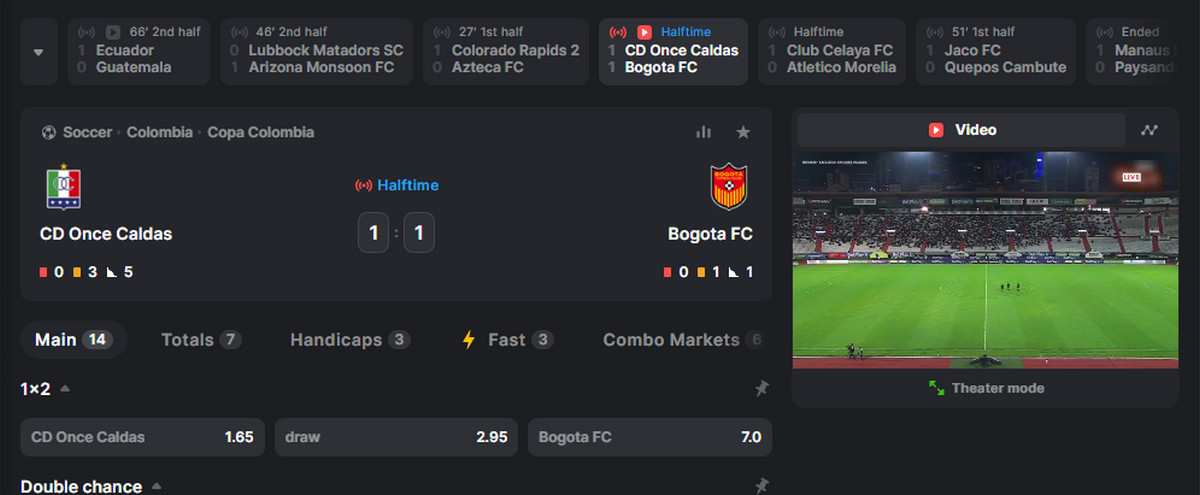Enable Theater mode for the video
1200x495 pixels.
click(986, 388)
